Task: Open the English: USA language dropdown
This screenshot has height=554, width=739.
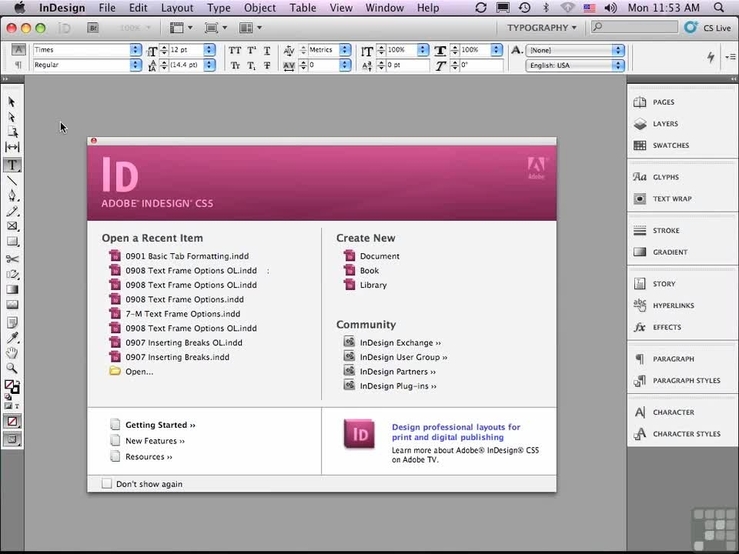Action: [x=618, y=65]
